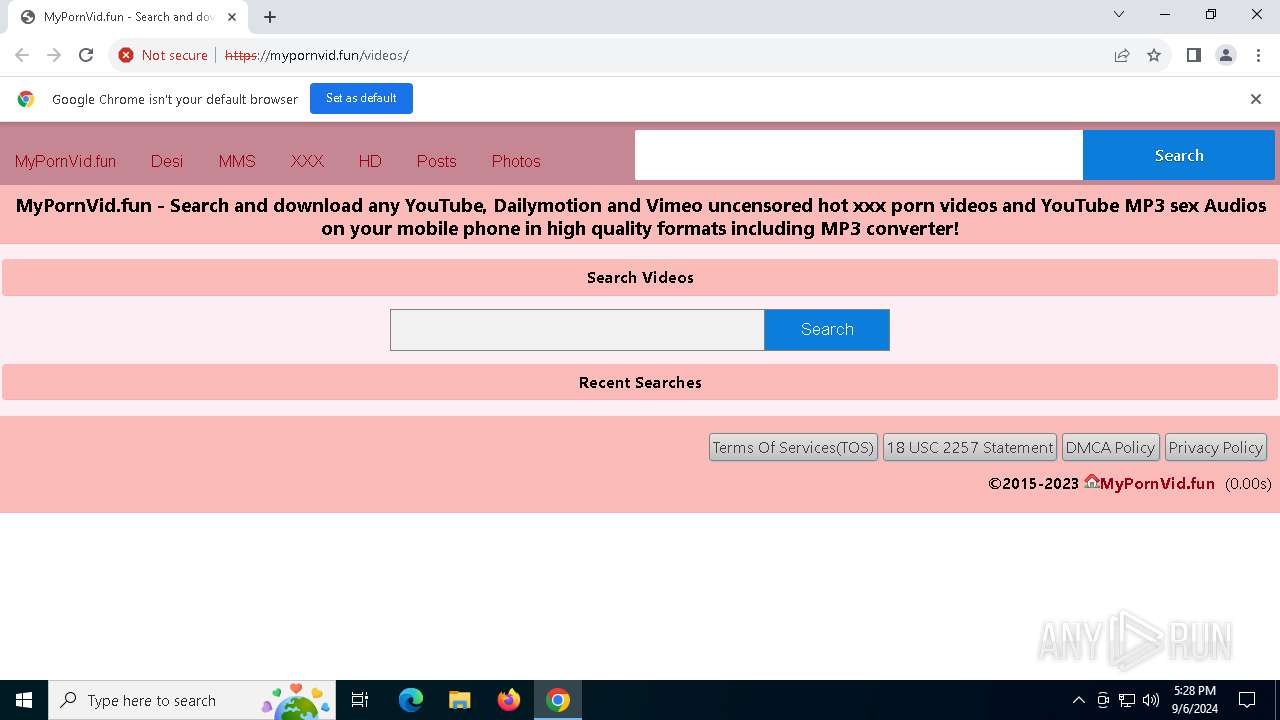
Task: Click the Search Videos heading
Action: click(640, 278)
